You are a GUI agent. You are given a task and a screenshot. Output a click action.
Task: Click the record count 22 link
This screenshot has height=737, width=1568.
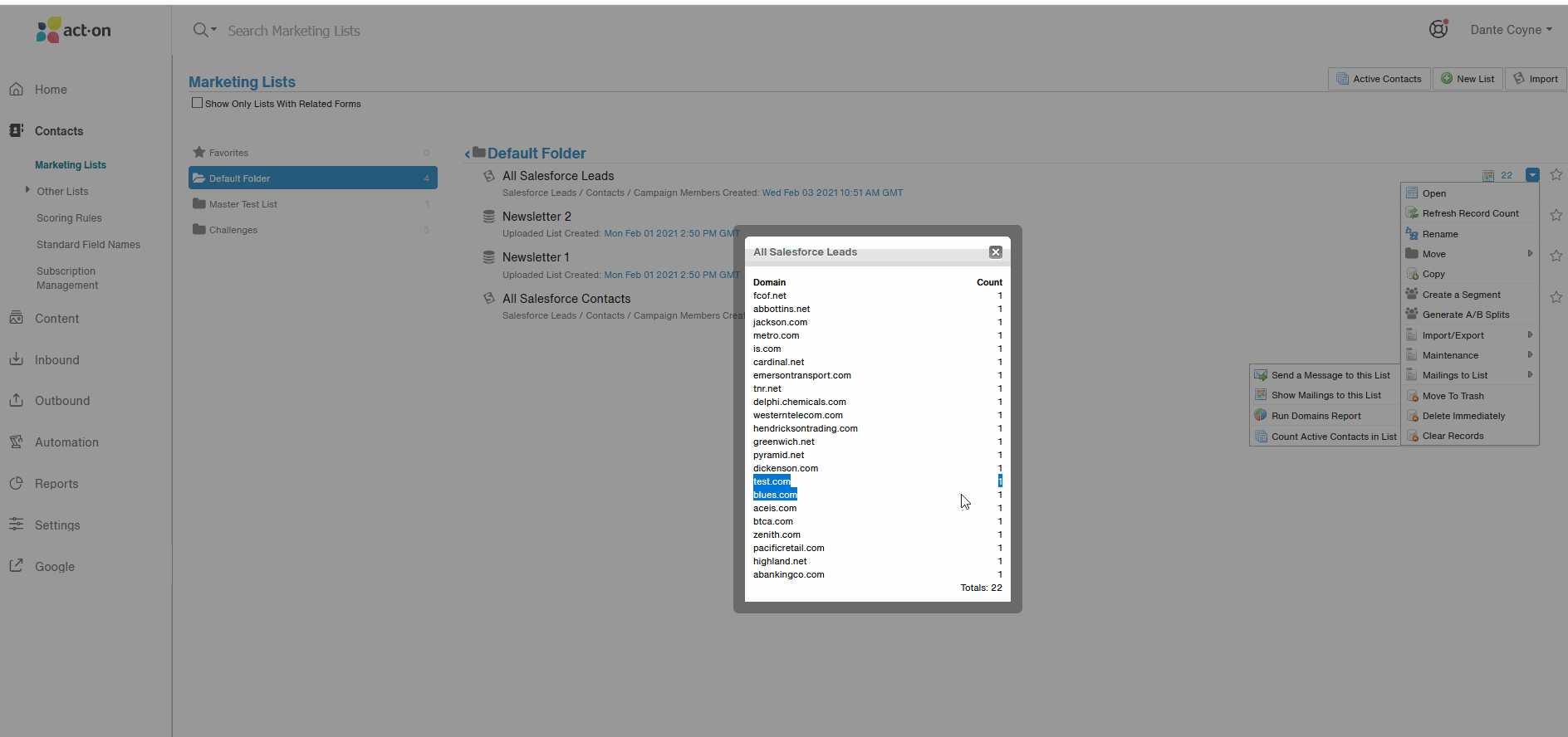[x=1507, y=175]
